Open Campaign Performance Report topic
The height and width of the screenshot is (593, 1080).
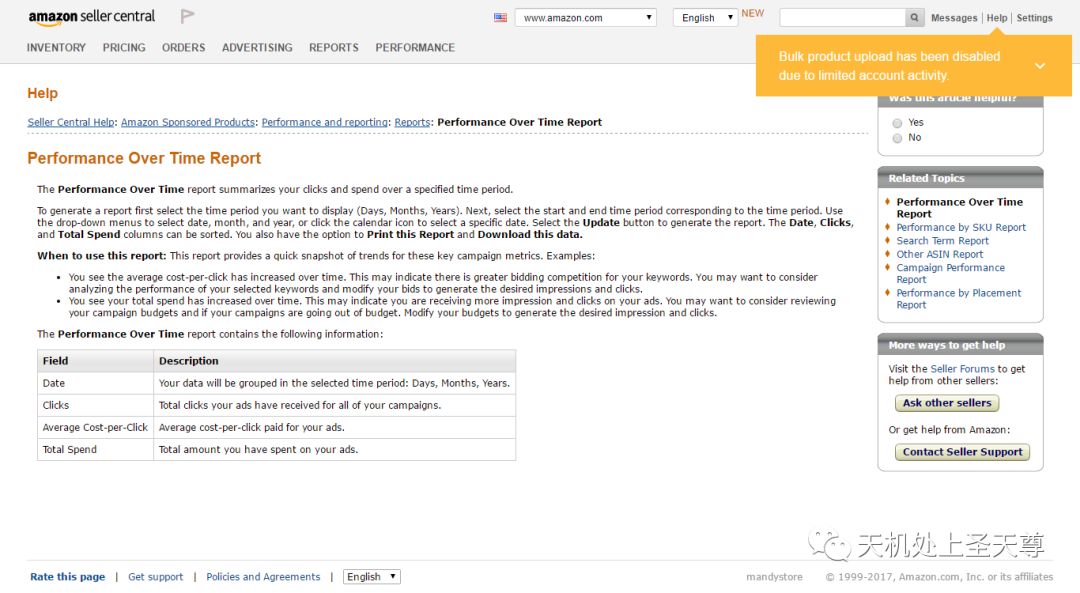coord(950,273)
